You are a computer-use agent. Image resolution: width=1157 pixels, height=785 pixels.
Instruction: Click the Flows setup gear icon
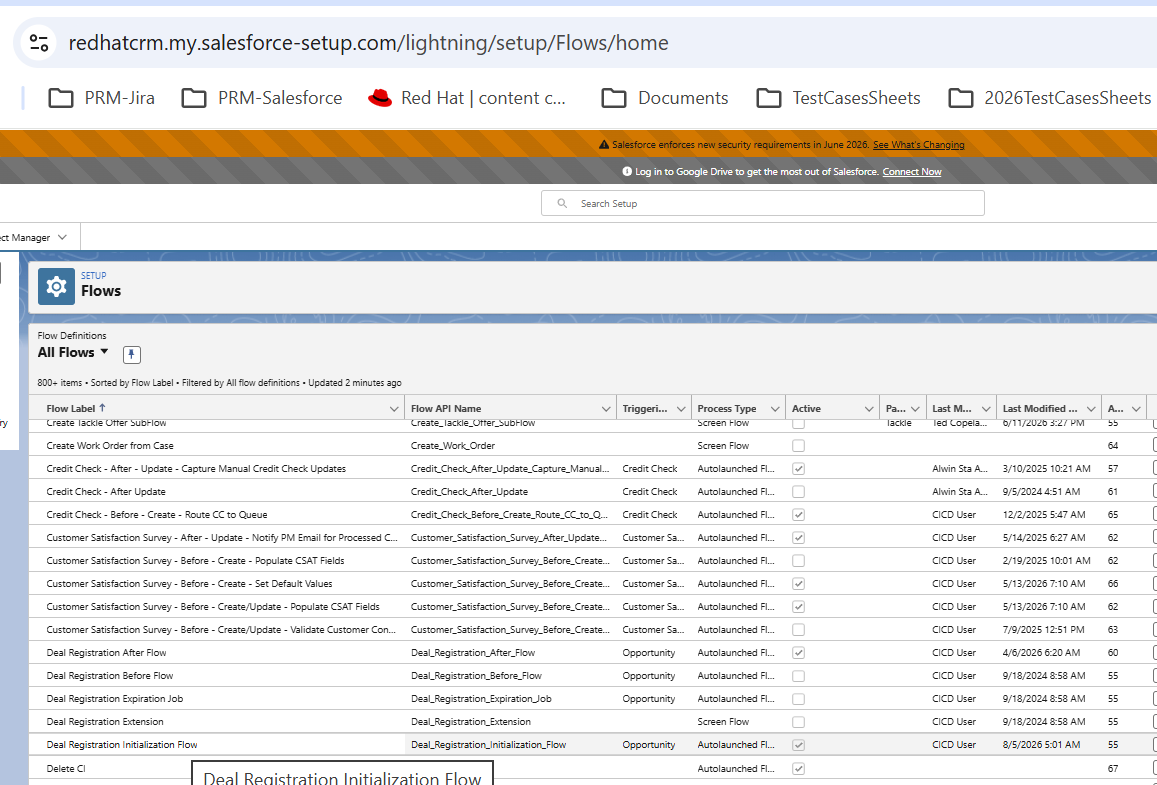56,286
